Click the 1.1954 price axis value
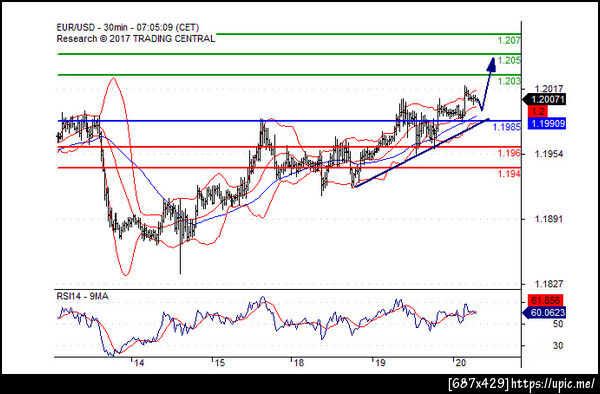 tap(549, 154)
